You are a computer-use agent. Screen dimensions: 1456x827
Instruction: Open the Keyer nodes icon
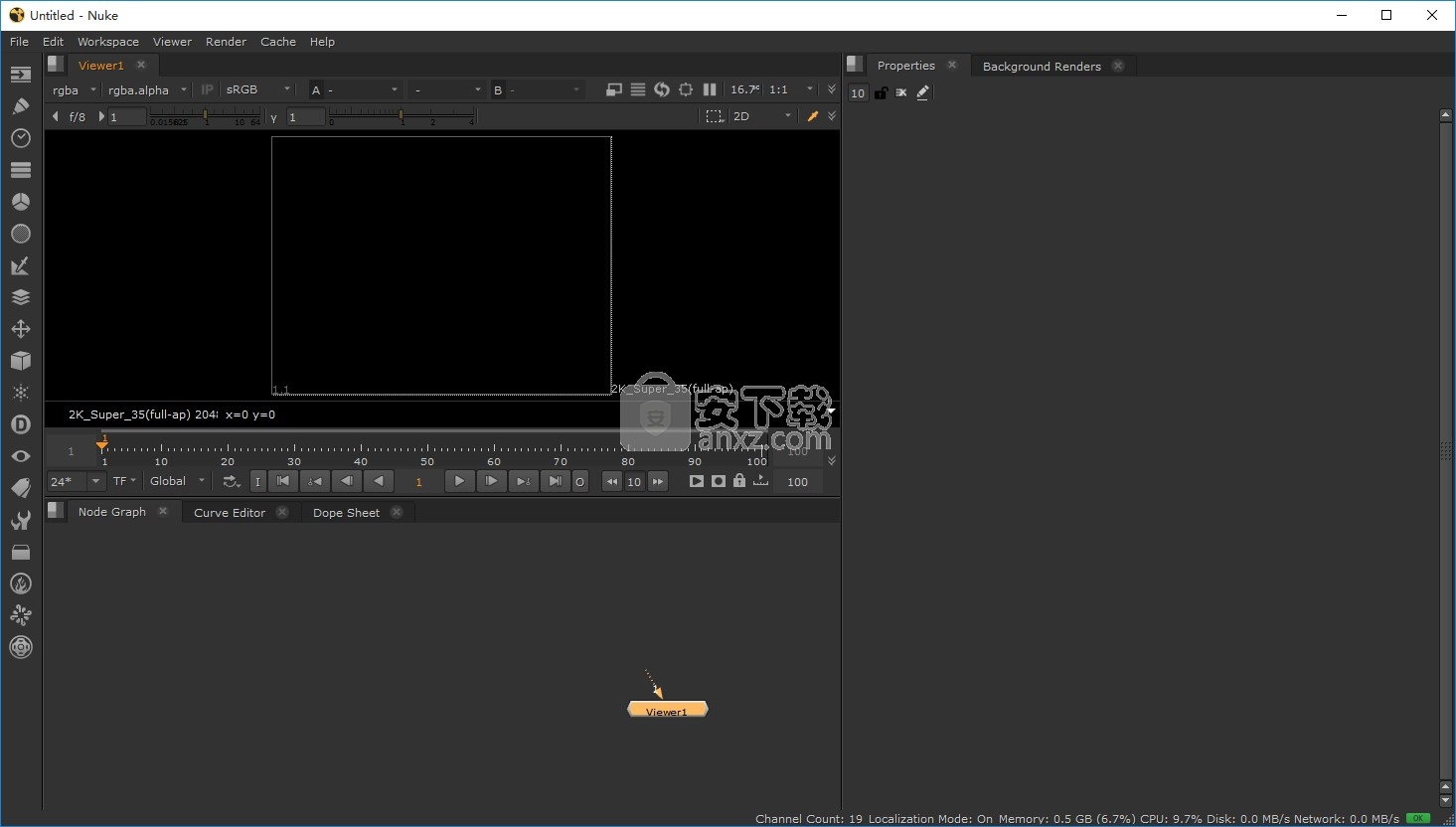[20, 265]
